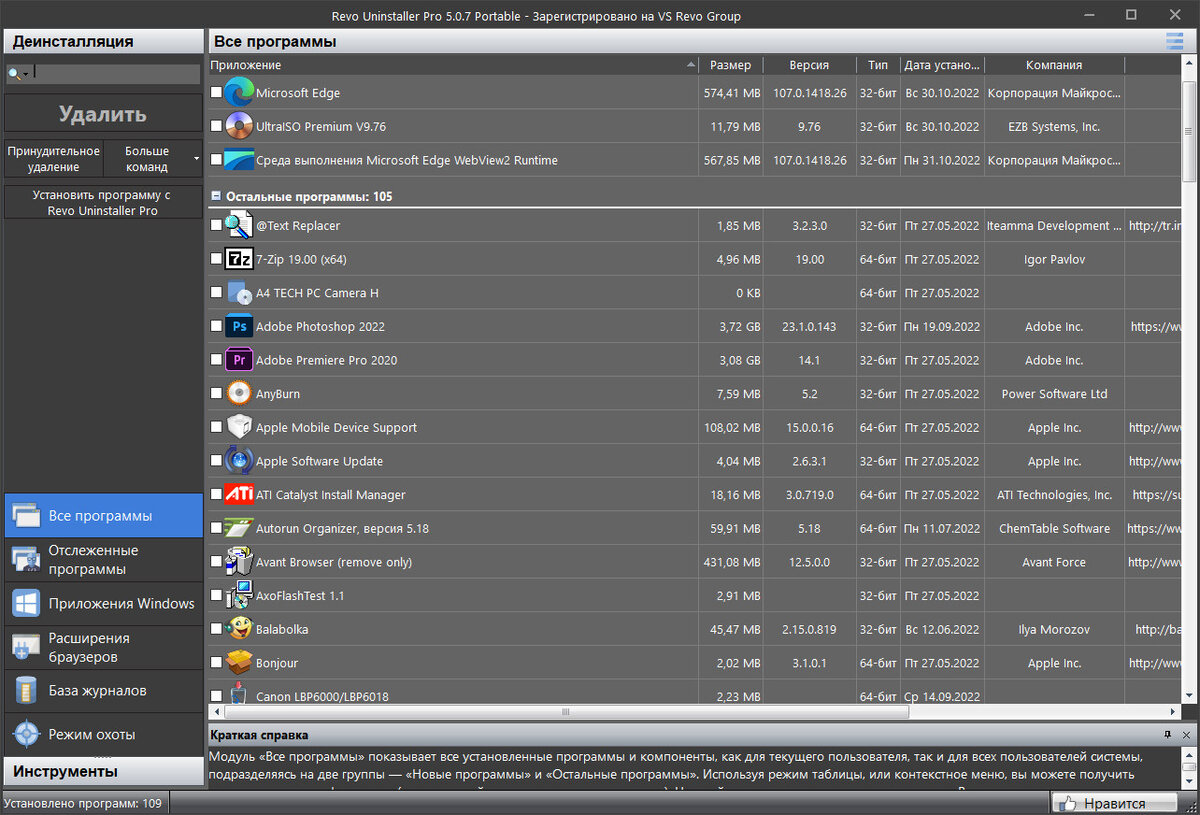Viewport: 1200px width, 815px height.
Task: Tick the Microsoft Edge checkbox
Action: (x=216, y=93)
